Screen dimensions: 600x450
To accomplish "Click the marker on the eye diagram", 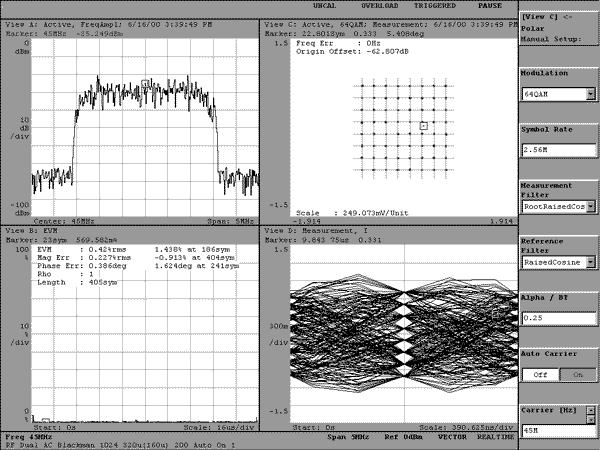I will pyautogui.click(x=496, y=314).
